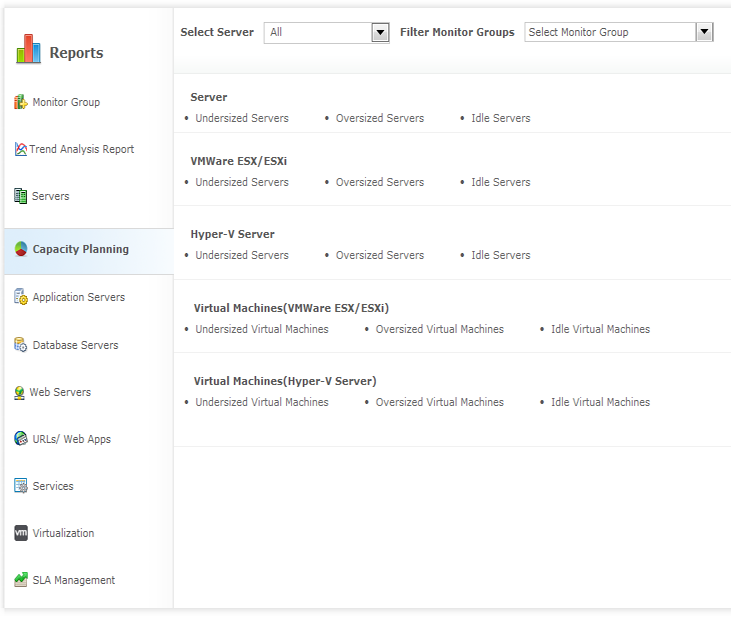Click the Select Monitor Group combo box
Screen dimensions: 731x630
[619, 32]
